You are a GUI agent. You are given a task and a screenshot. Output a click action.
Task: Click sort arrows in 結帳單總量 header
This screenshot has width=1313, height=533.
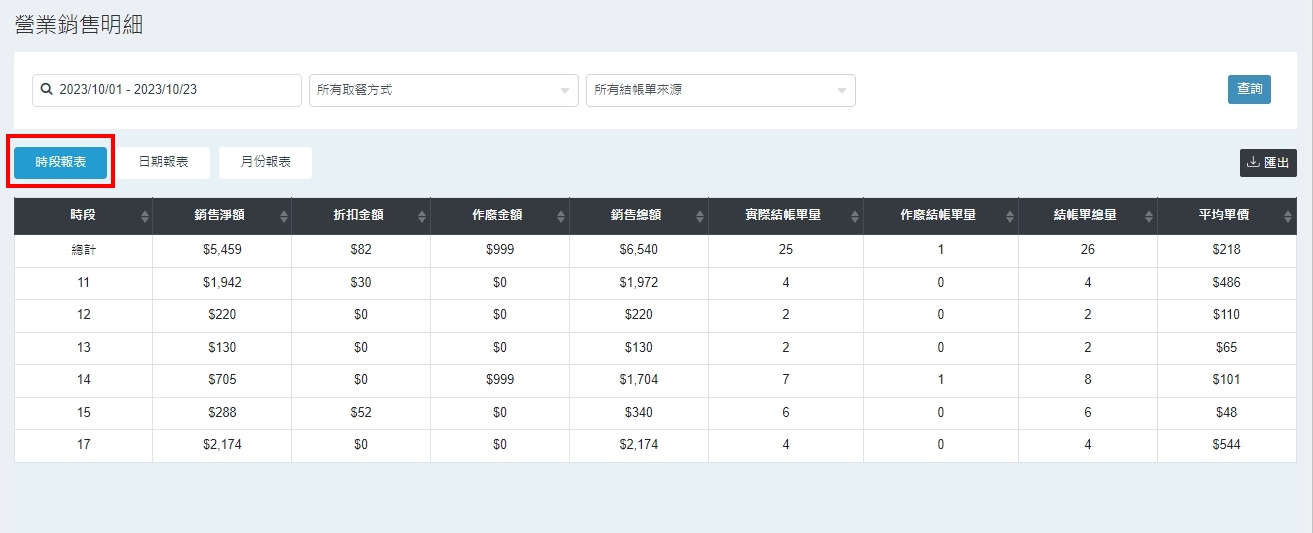coord(1148,216)
